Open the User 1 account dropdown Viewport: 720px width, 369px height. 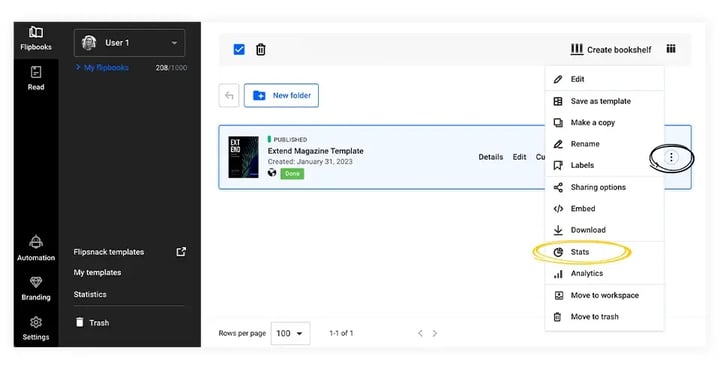pos(129,43)
